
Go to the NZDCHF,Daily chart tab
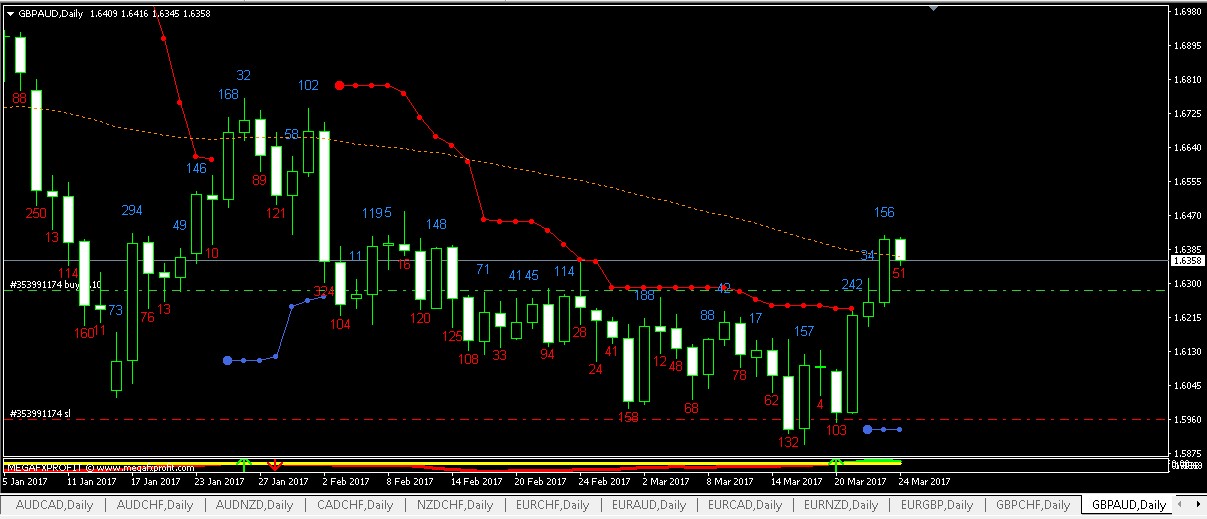456,505
